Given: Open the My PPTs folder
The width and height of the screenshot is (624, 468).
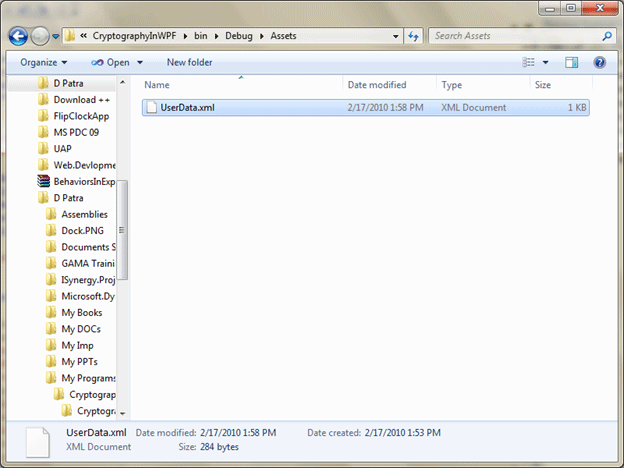Looking at the screenshot, I should (x=79, y=361).
